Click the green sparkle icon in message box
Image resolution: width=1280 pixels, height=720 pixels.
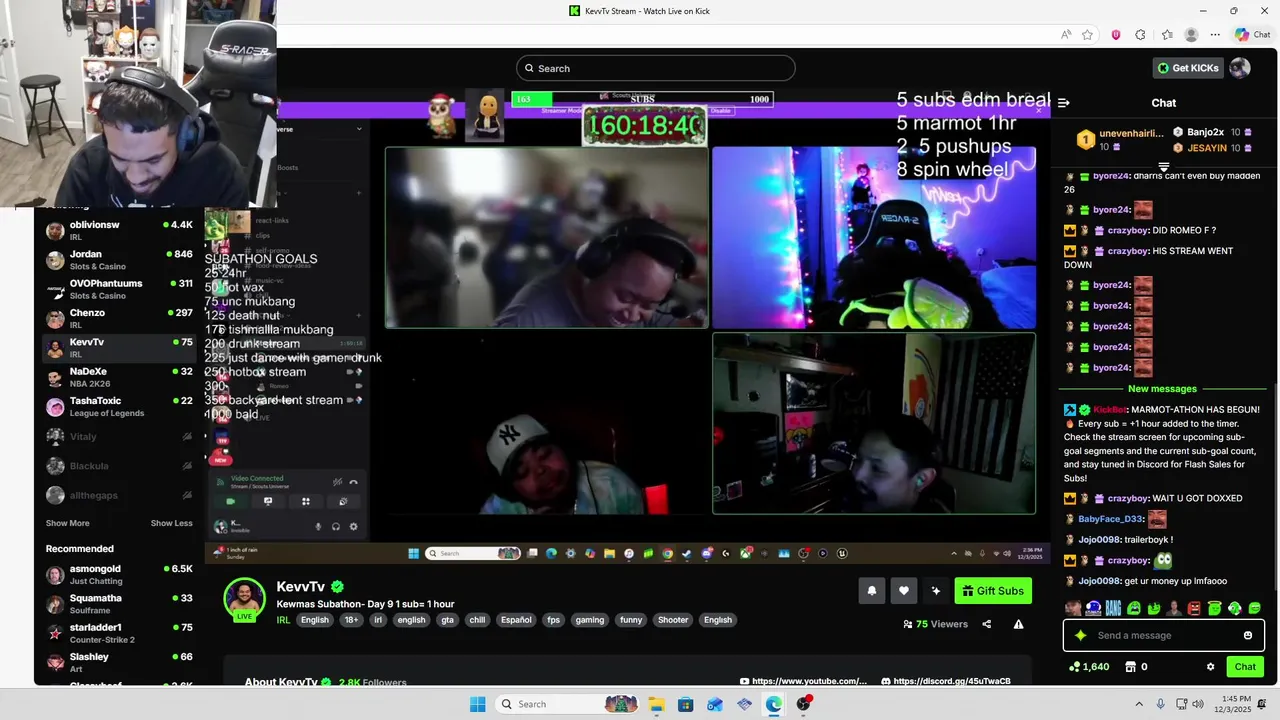1080,635
